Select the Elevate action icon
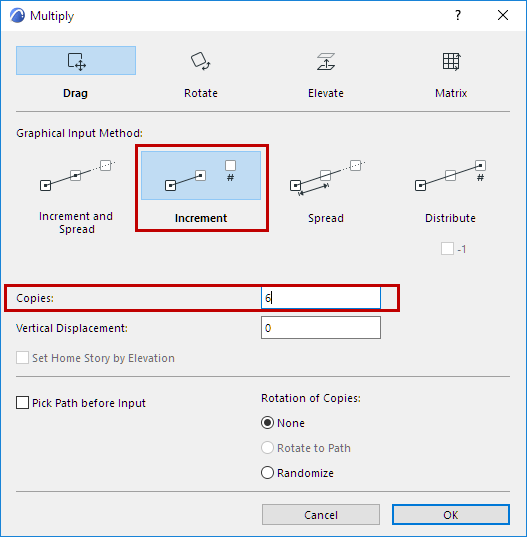 [326, 61]
